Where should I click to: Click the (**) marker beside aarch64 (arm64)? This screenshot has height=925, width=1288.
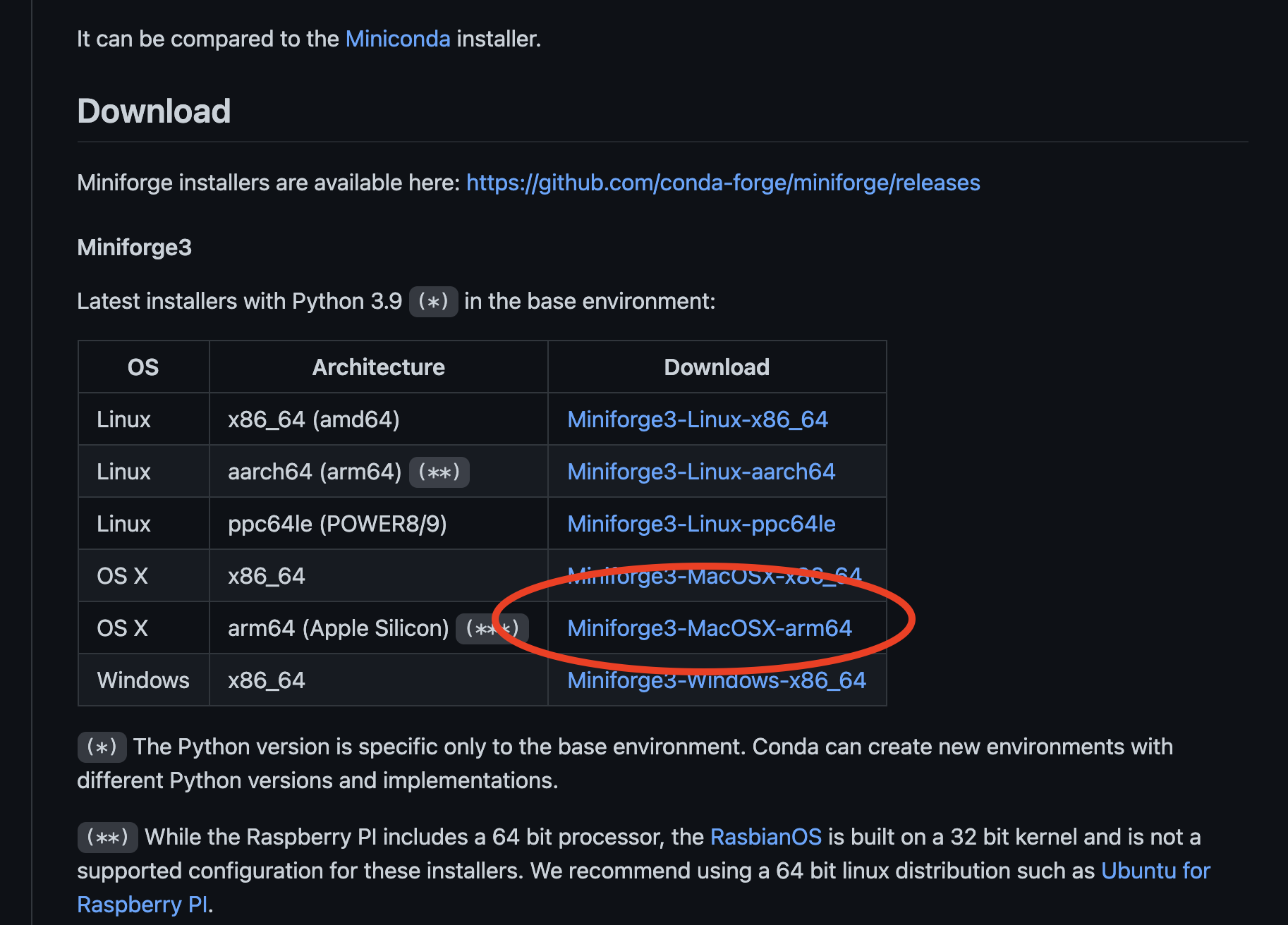(439, 472)
